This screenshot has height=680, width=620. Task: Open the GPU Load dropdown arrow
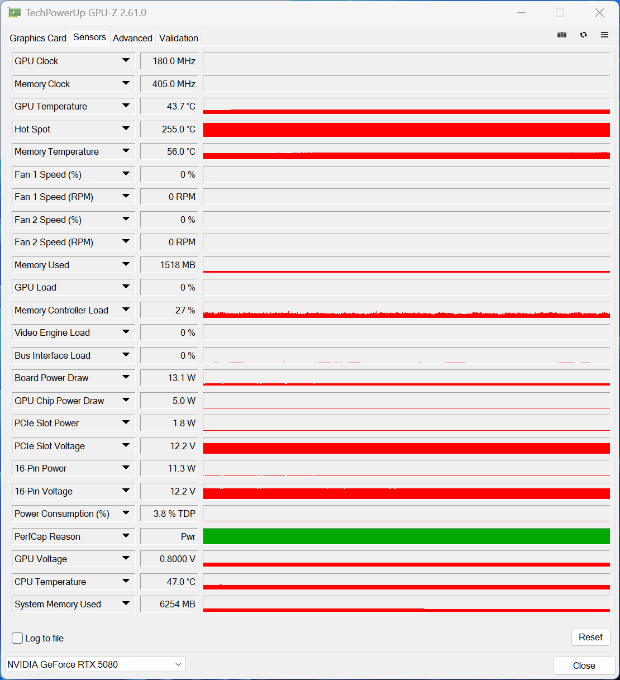(126, 287)
